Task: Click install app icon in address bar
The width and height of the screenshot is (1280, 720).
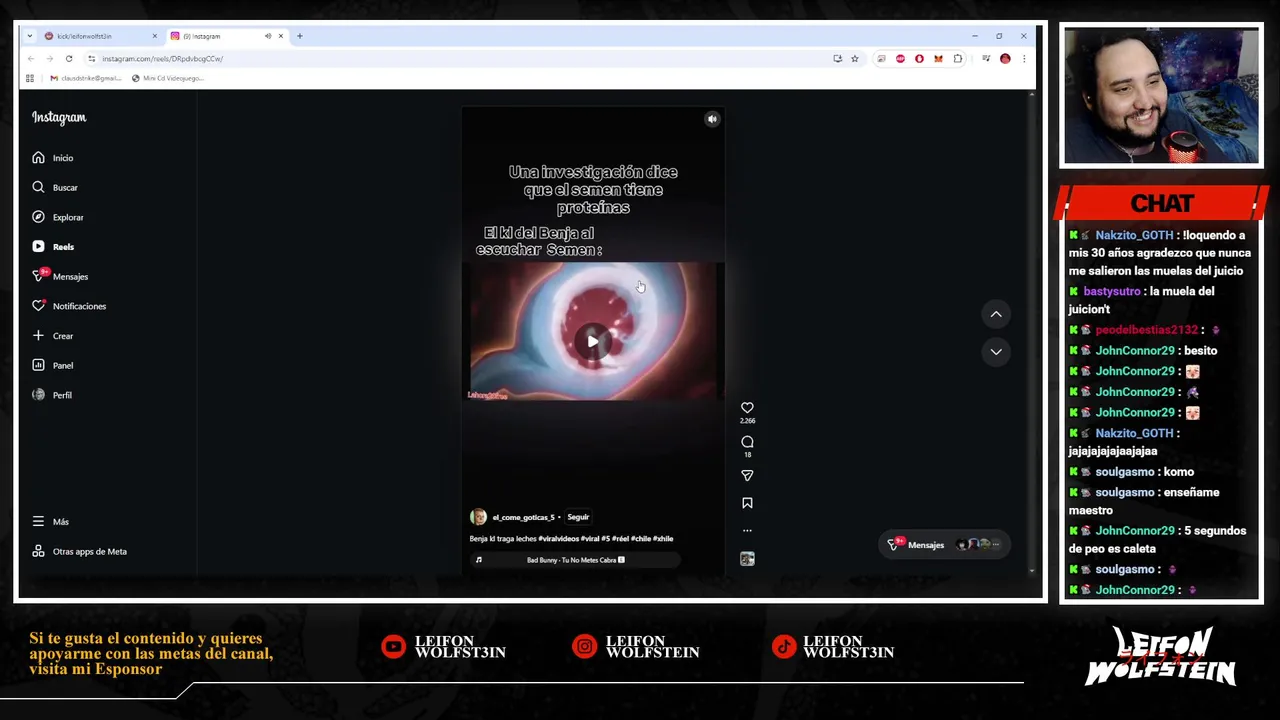Action: point(837,59)
